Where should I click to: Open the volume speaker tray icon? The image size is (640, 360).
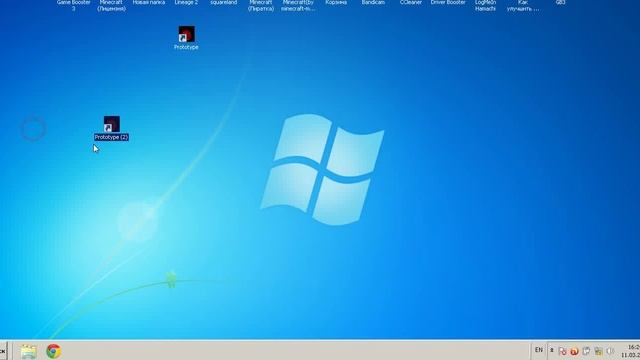coord(611,351)
